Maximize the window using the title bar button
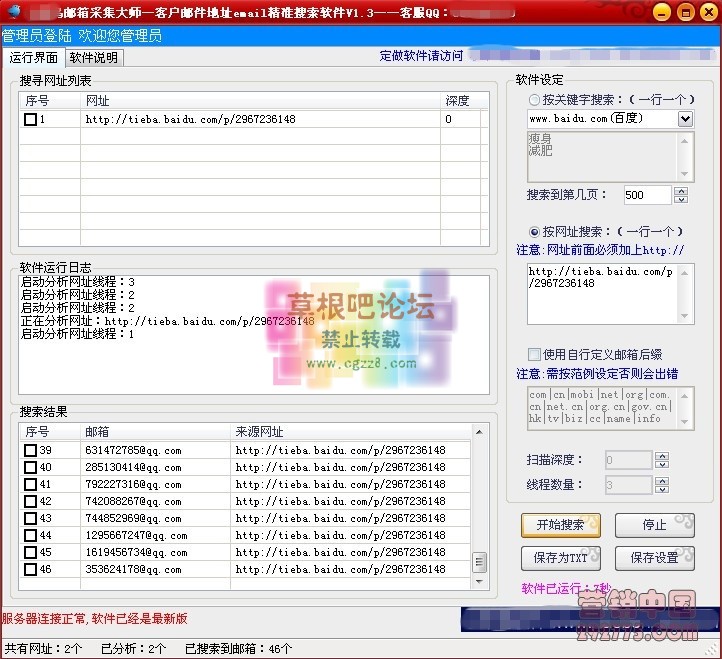Image resolution: width=722 pixels, height=659 pixels. [x=684, y=13]
